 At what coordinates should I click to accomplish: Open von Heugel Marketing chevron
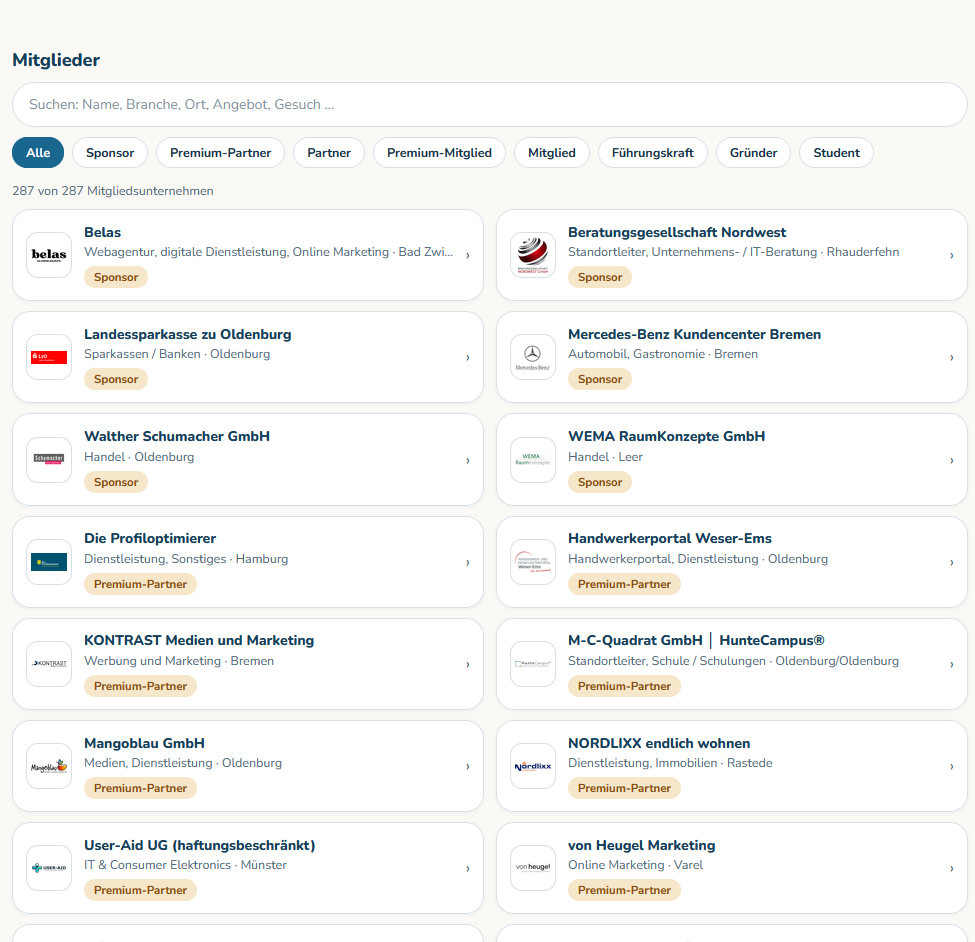click(x=951, y=869)
